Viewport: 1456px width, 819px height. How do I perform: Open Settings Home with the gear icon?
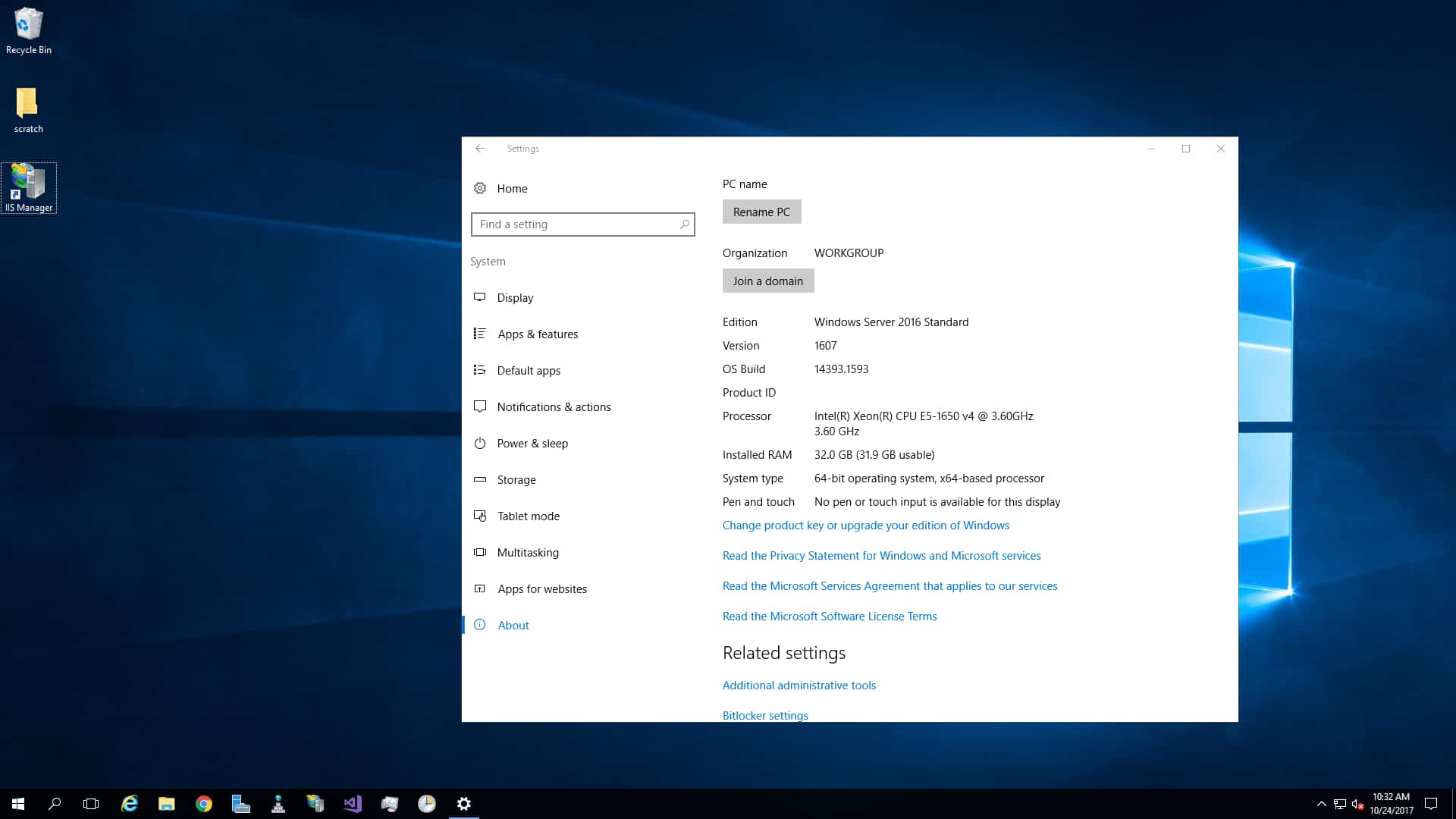coord(480,188)
